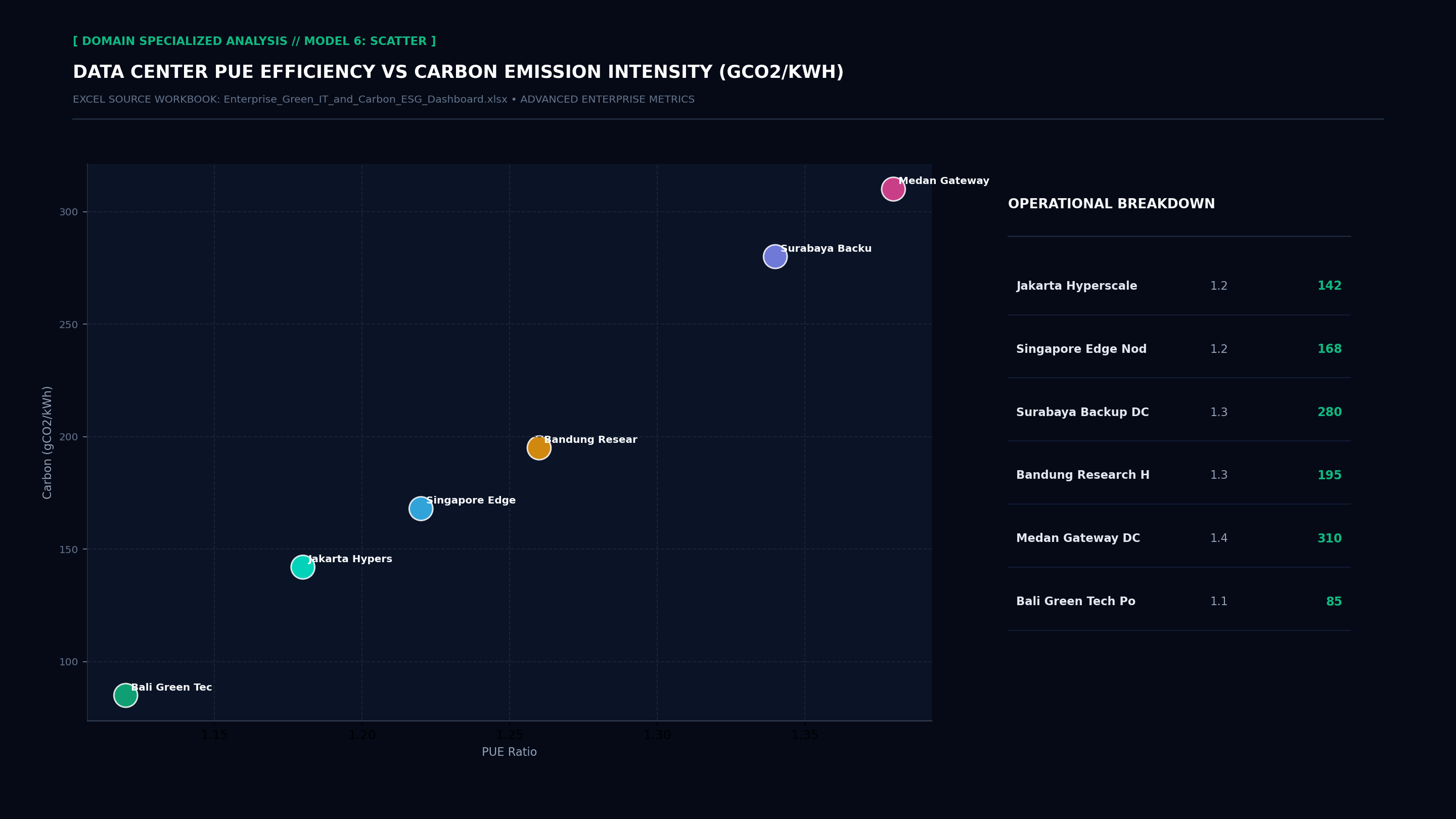Screen dimensions: 1456x819
Task: Select 'Jakarta Hyperscale' in the breakdown table
Action: point(1077,286)
